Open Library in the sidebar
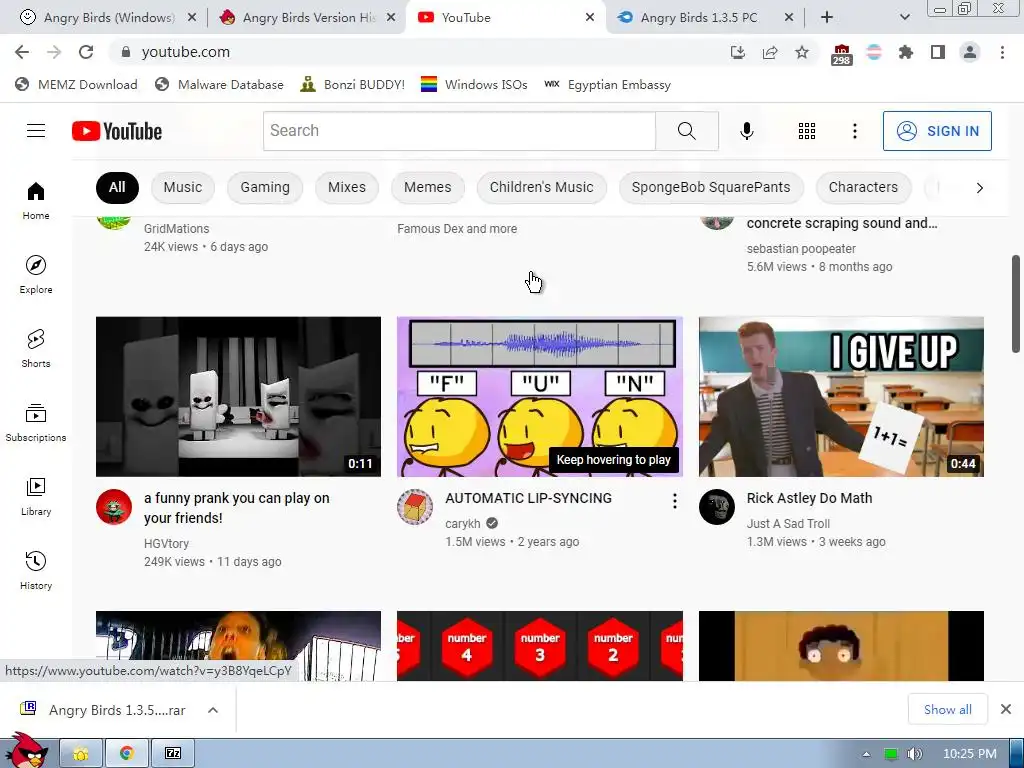Image resolution: width=1024 pixels, height=768 pixels. [36, 496]
